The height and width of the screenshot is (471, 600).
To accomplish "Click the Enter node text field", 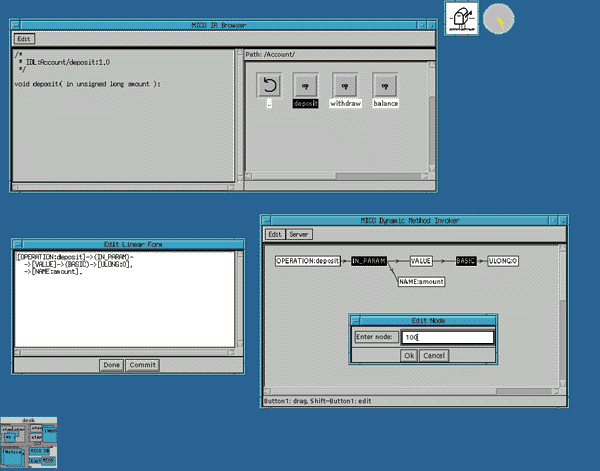I will tap(447, 337).
